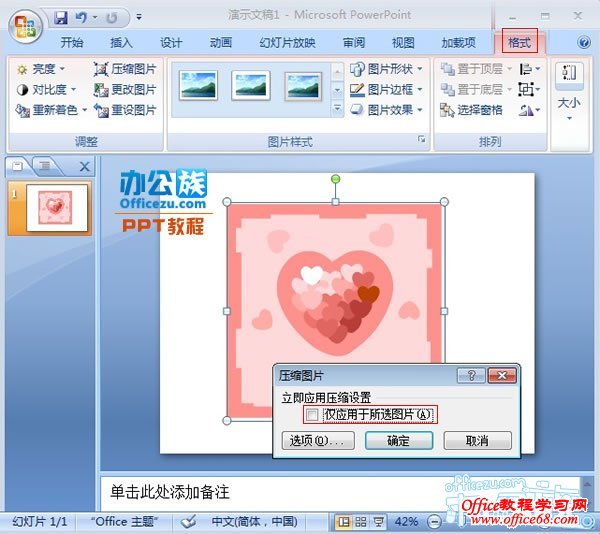The height and width of the screenshot is (534, 600).
Task: Expand the 大小 size group
Action: point(569,92)
